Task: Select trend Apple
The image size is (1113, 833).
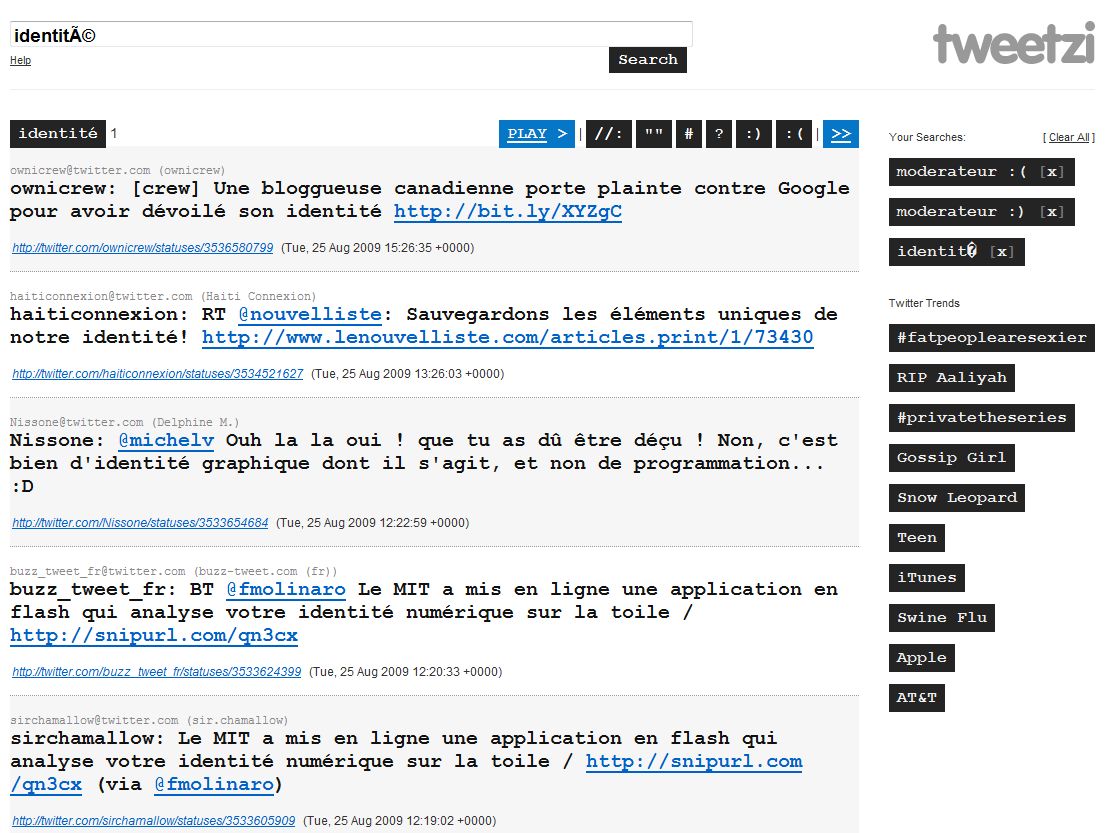Action: click(x=921, y=658)
